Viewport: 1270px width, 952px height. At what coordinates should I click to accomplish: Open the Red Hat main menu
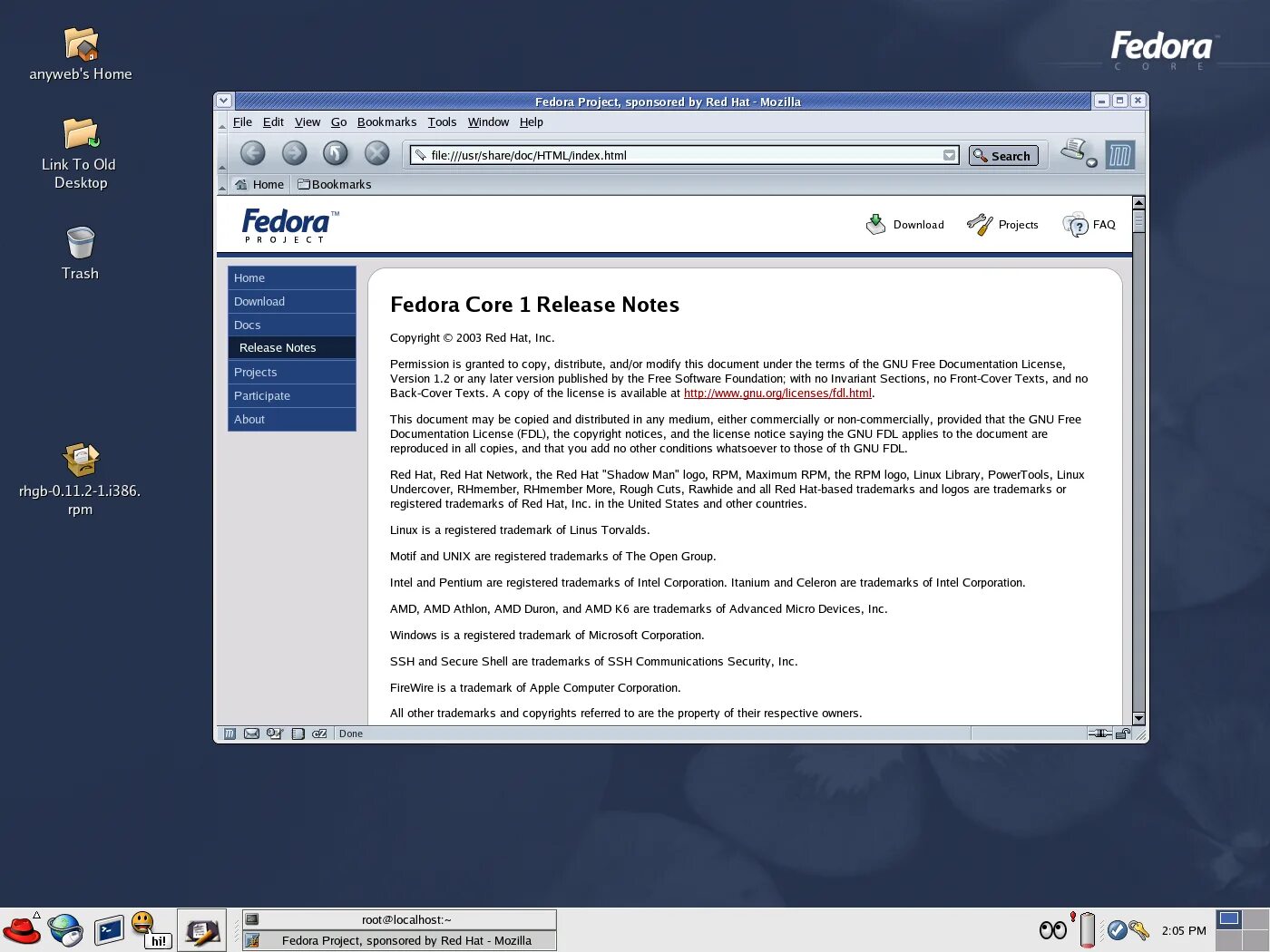(x=22, y=930)
